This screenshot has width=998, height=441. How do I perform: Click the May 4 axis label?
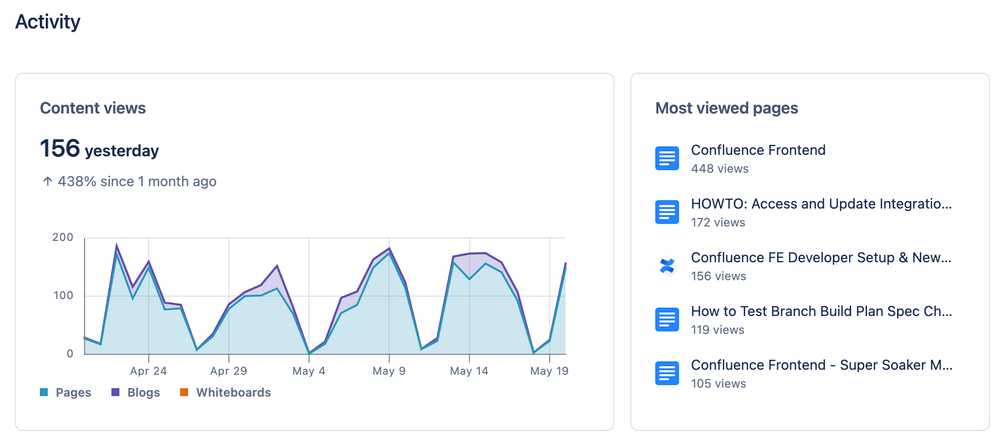coord(309,371)
